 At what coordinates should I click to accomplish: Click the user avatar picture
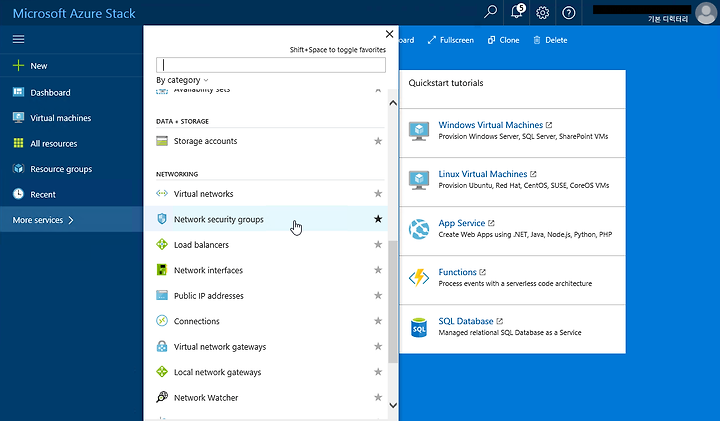click(x=706, y=12)
